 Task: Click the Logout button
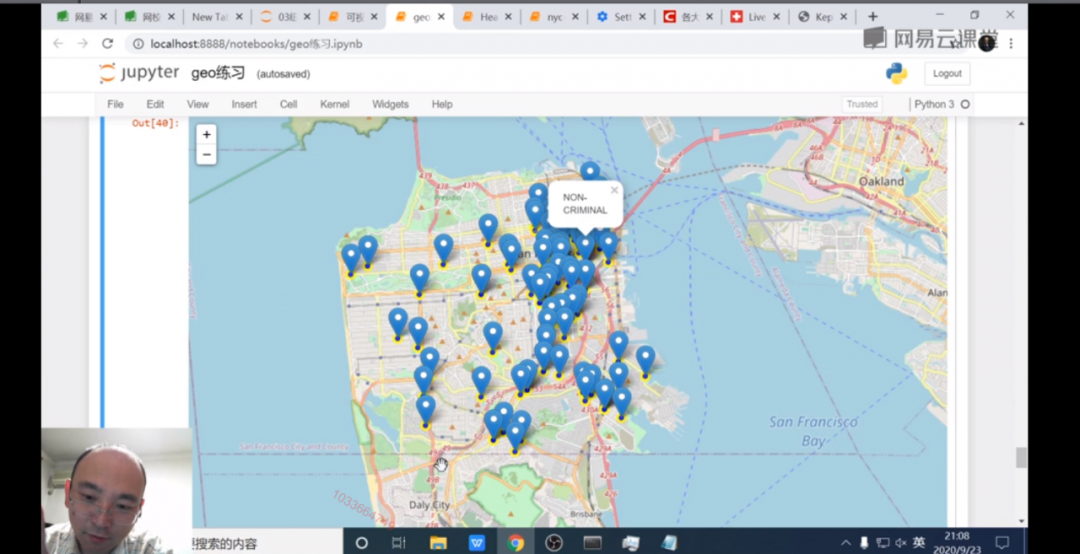coord(946,73)
